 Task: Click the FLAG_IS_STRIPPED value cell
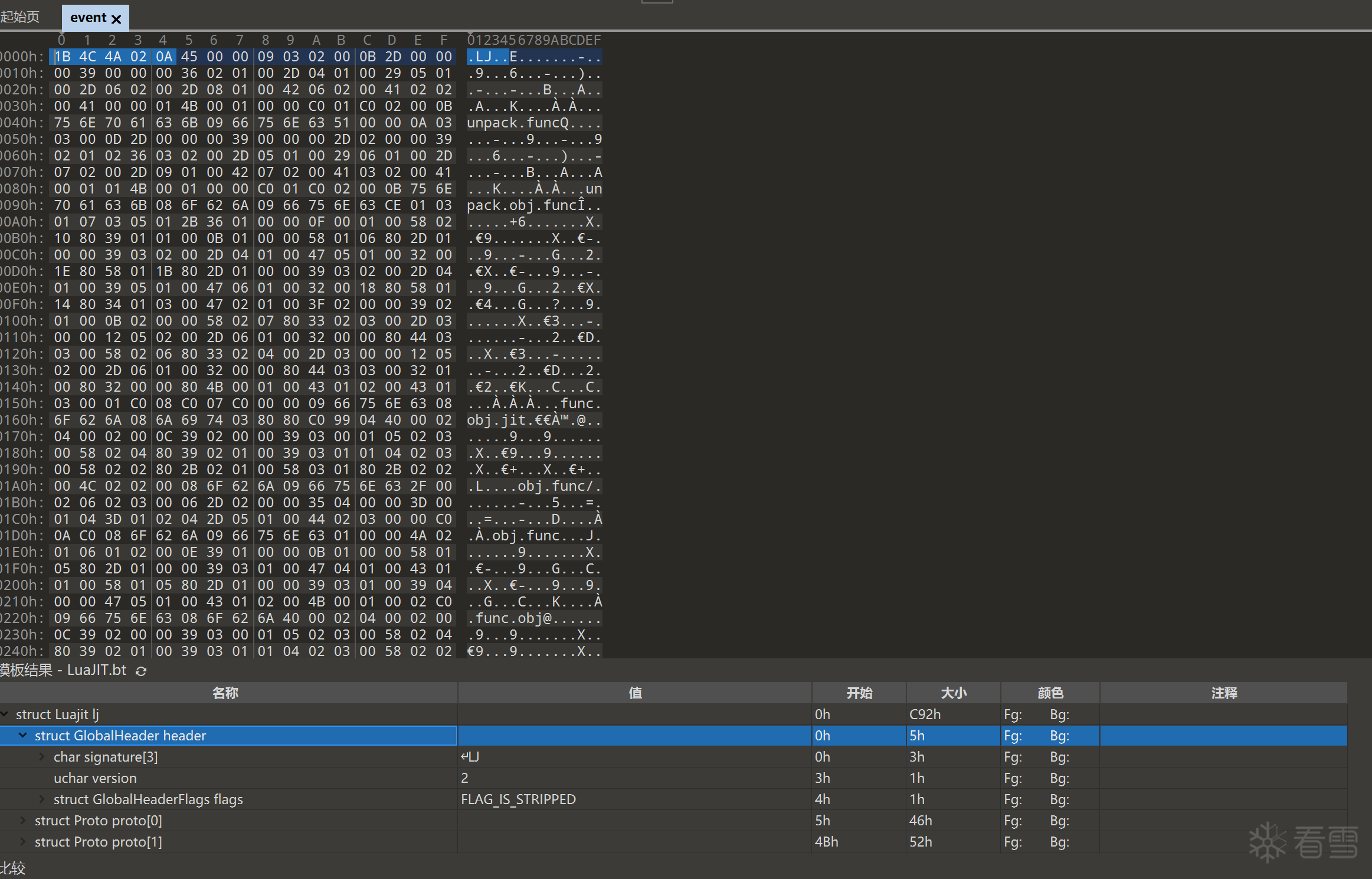[518, 799]
